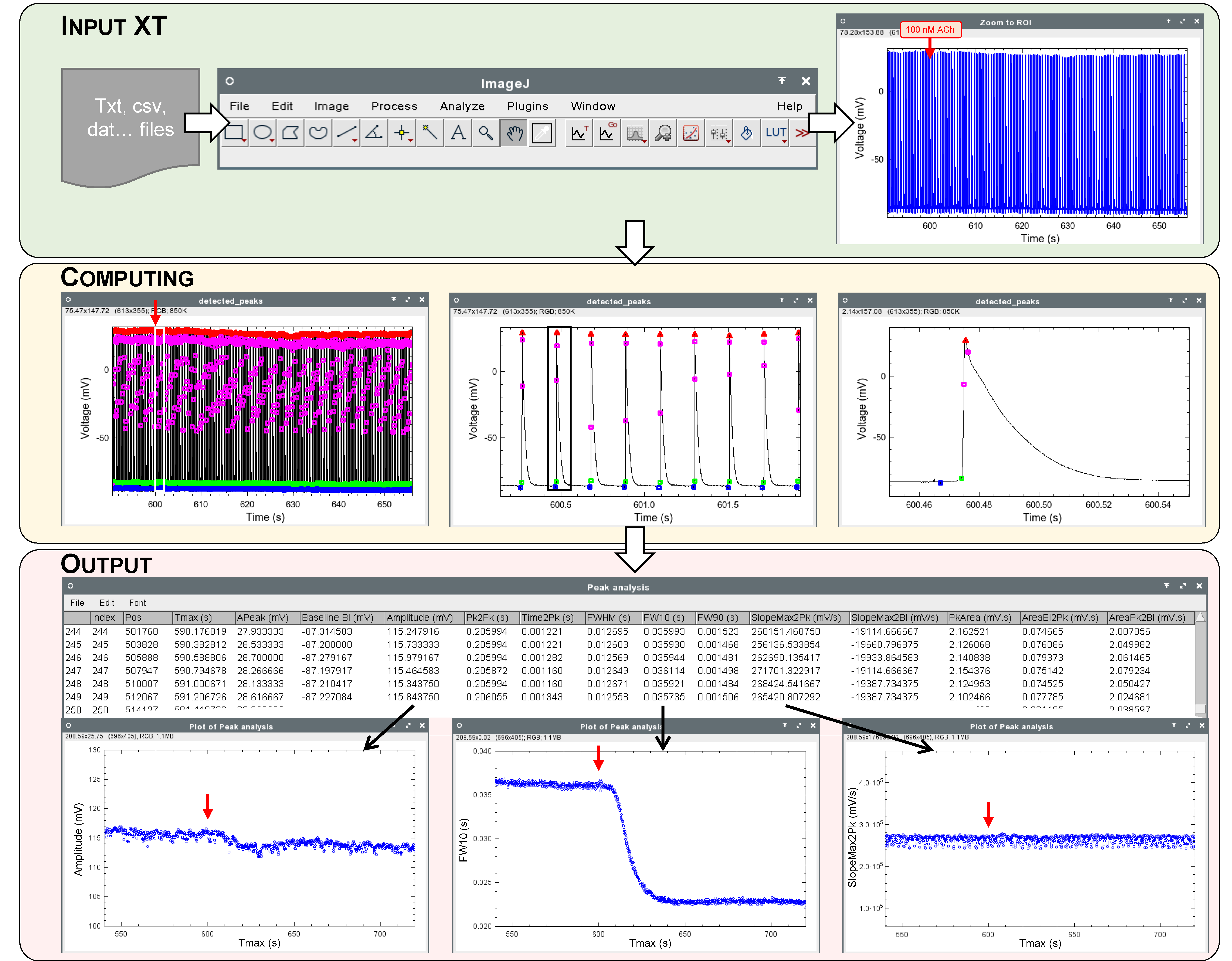Click the FW10 (s) column header

pyautogui.click(x=669, y=618)
